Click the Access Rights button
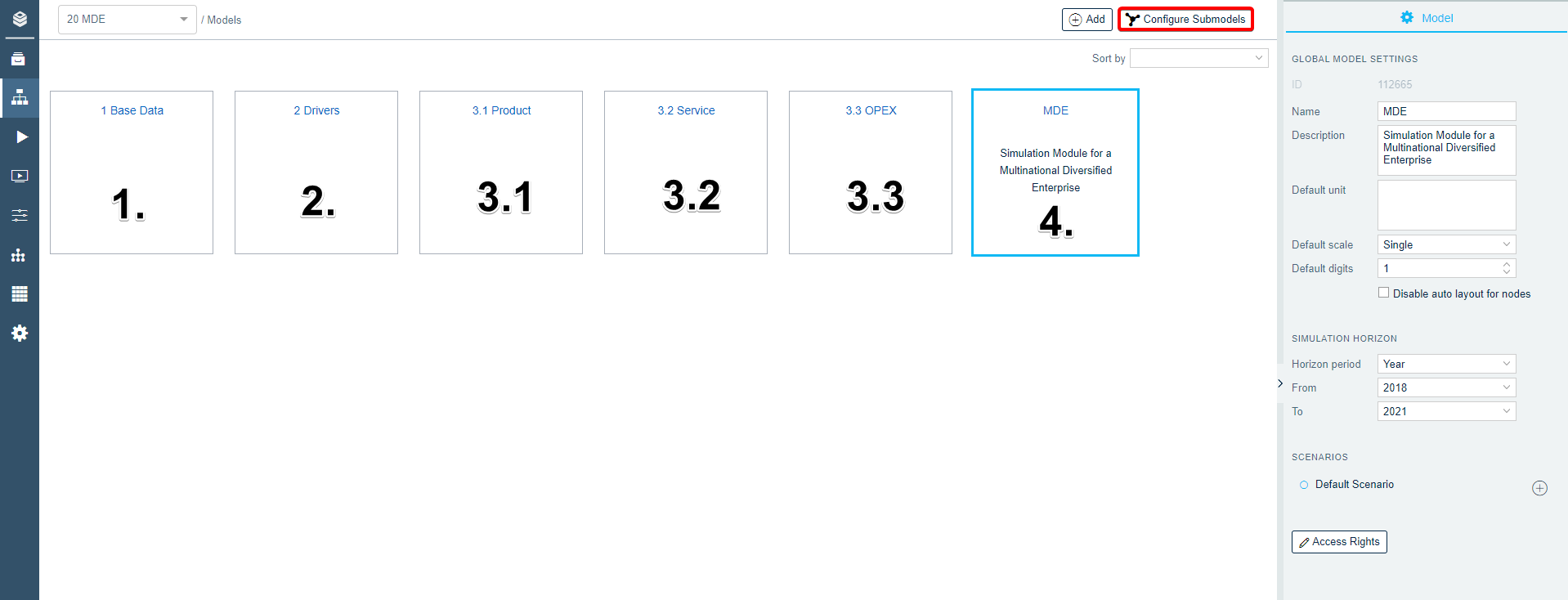This screenshot has height=600, width=1568. coord(1338,542)
